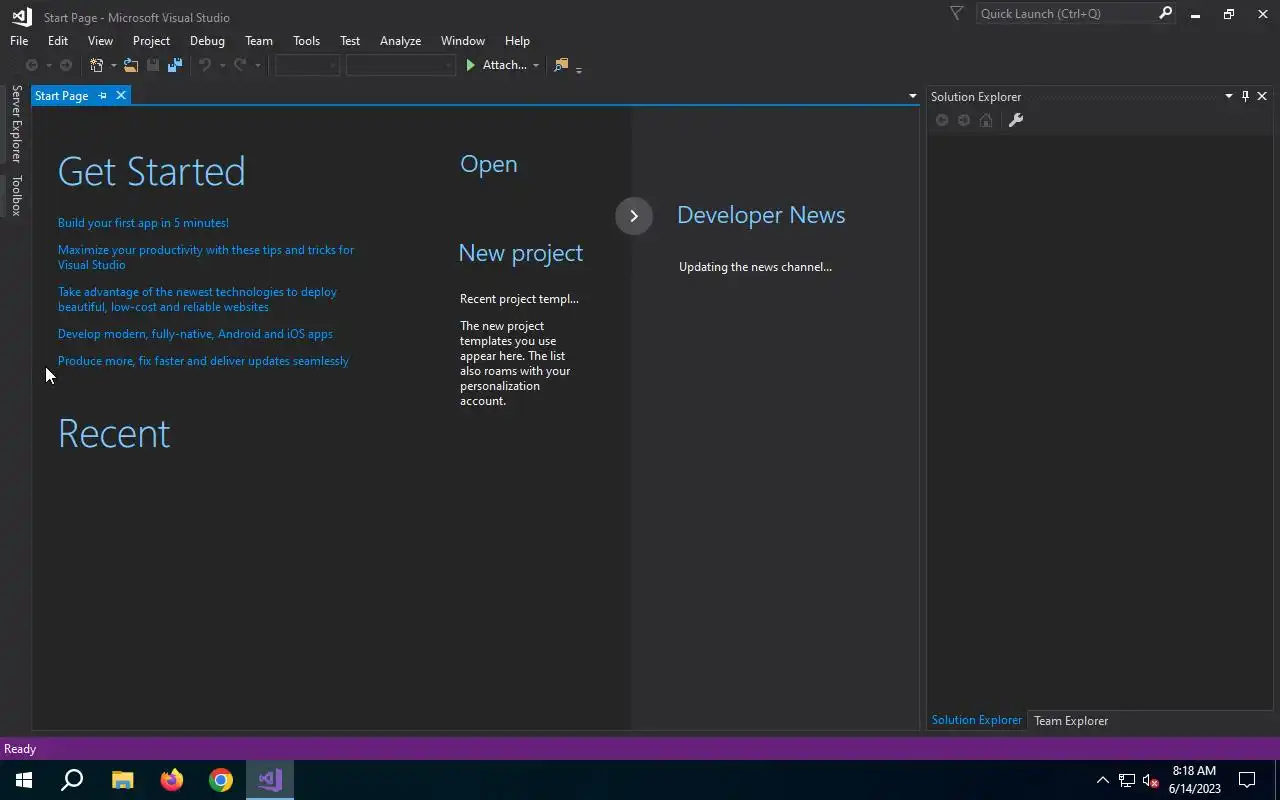Screen dimensions: 1280x800
Task: Open the Test menu
Action: coord(350,41)
